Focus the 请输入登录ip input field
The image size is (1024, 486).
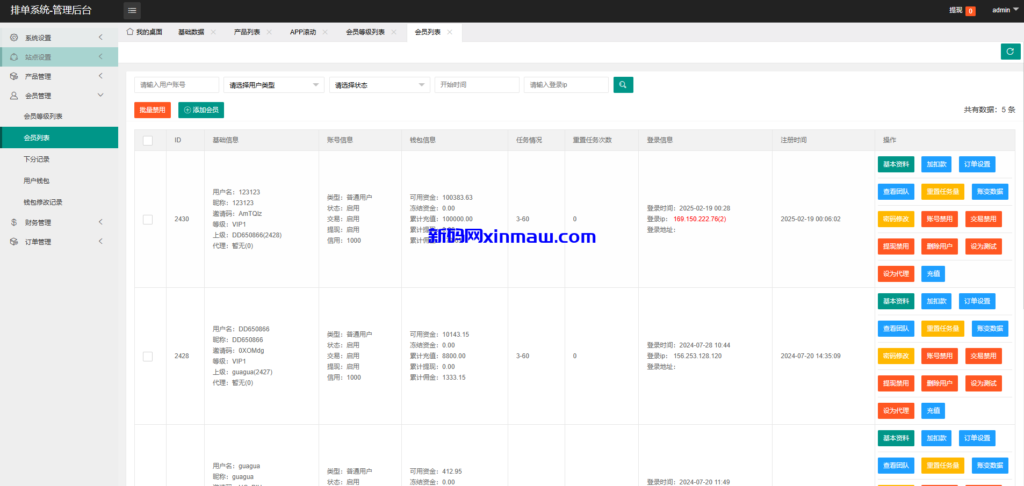coord(566,85)
